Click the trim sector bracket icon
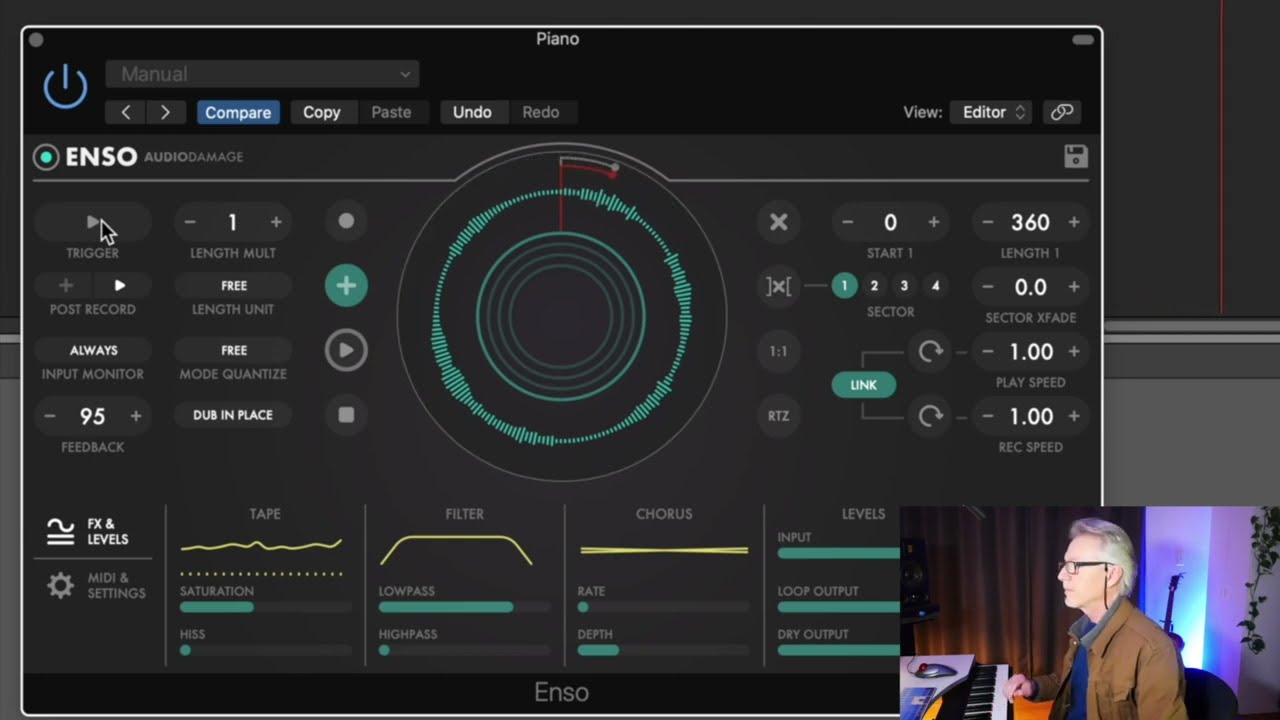Viewport: 1280px width, 720px height. (778, 287)
